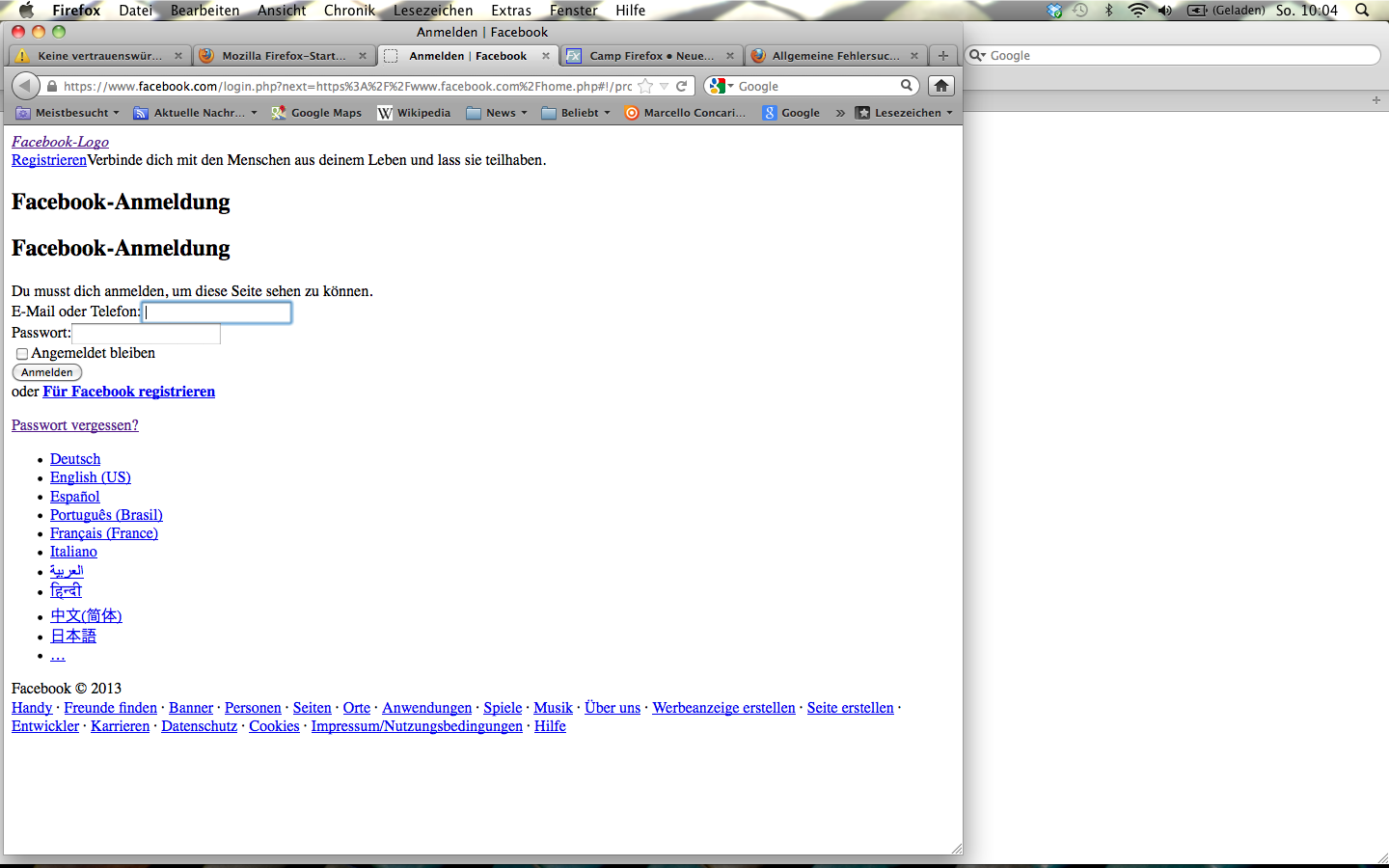Open the Werbeanzeige erstellen link
Screen dimensions: 1389x868
724,708
